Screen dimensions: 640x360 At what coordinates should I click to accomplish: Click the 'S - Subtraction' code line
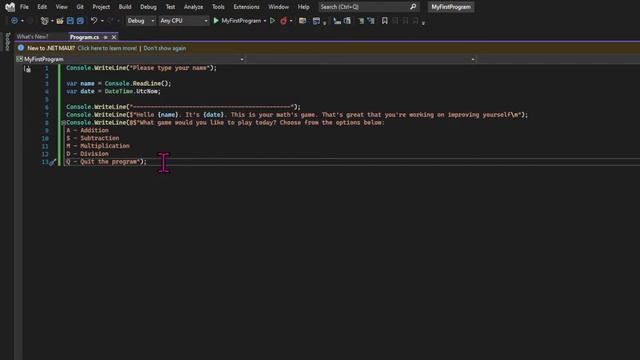coord(93,138)
